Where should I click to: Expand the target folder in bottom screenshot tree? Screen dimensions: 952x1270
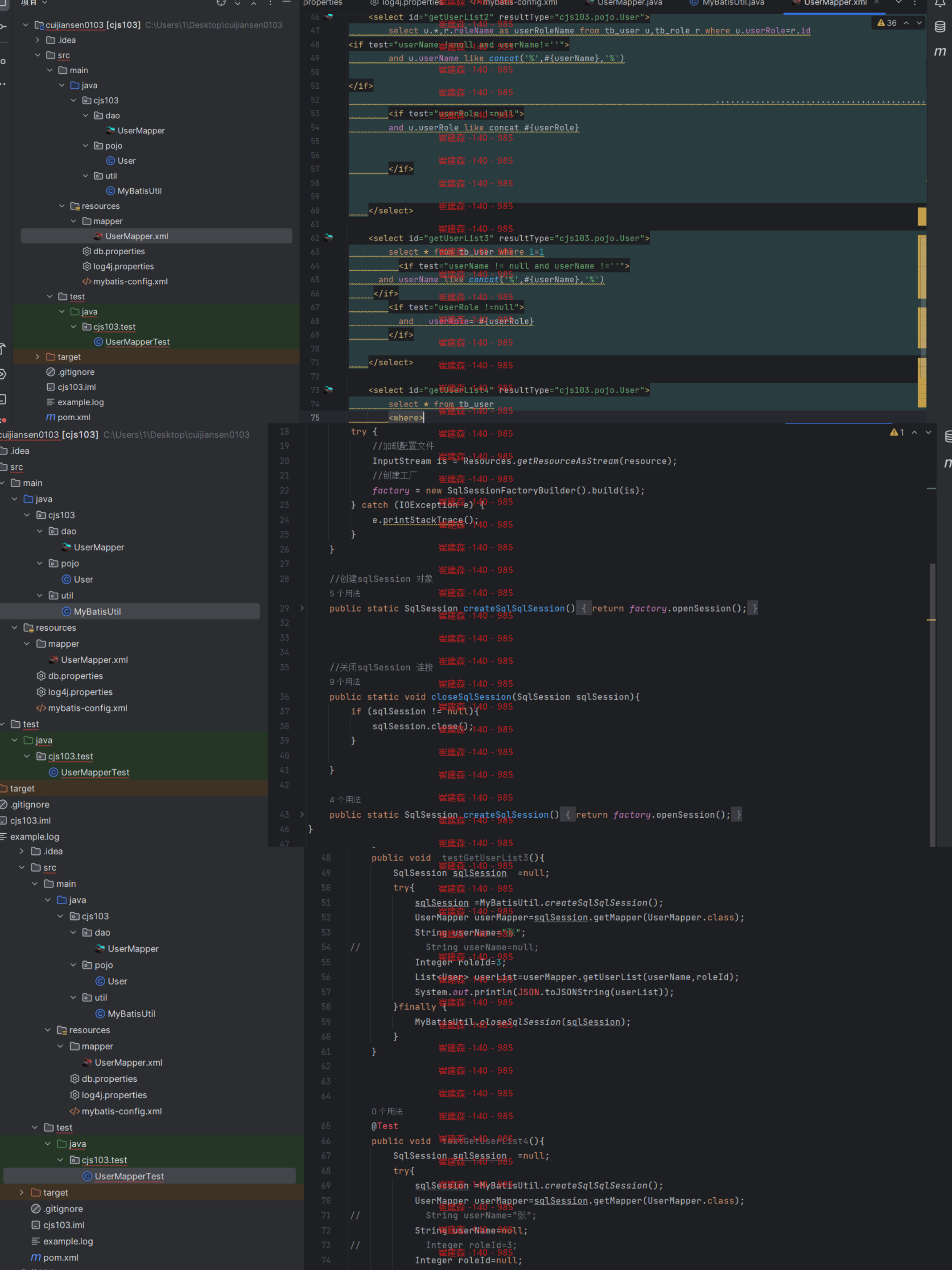point(22,1192)
